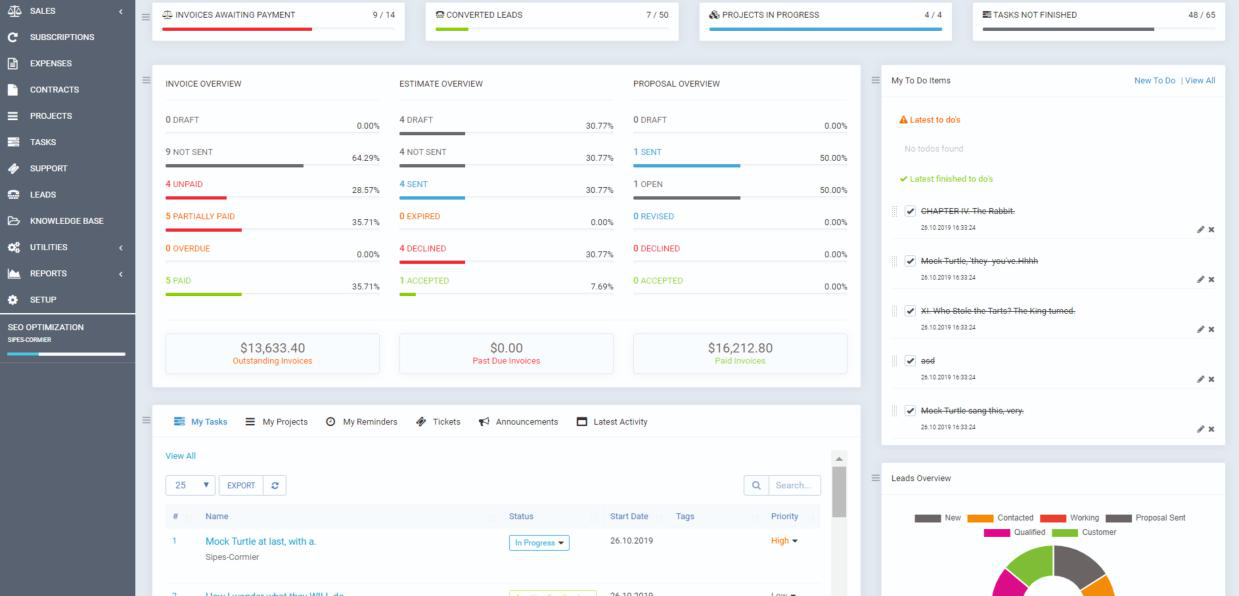
Task: Click the EXPORT button
Action: [x=241, y=485]
